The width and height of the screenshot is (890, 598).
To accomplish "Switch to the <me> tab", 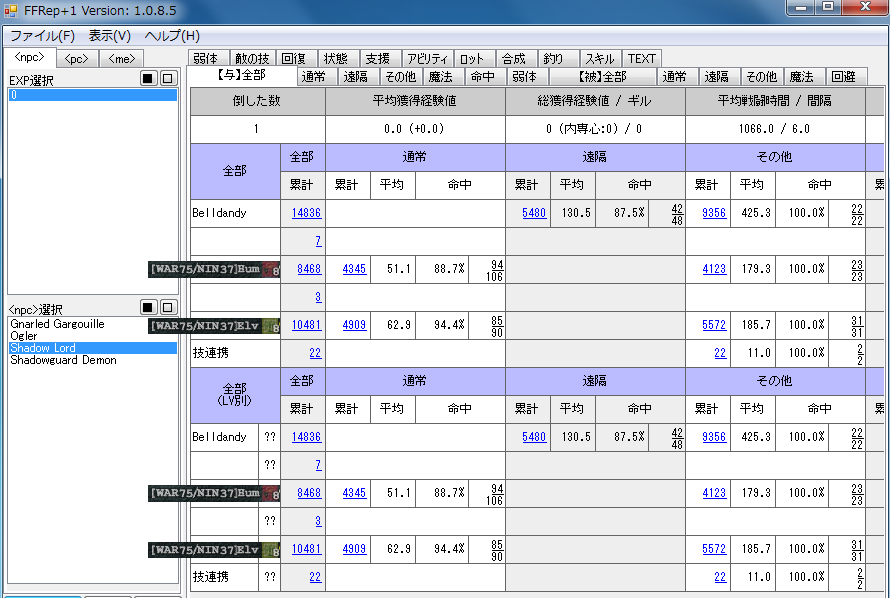I will pos(122,59).
